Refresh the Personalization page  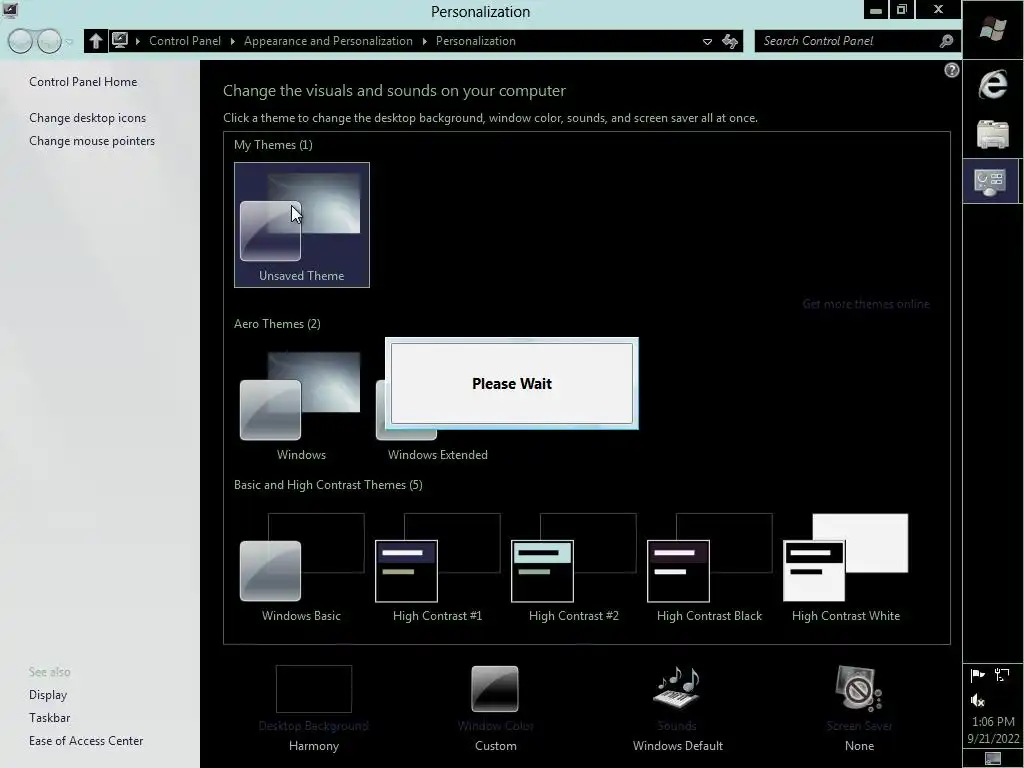click(x=730, y=41)
